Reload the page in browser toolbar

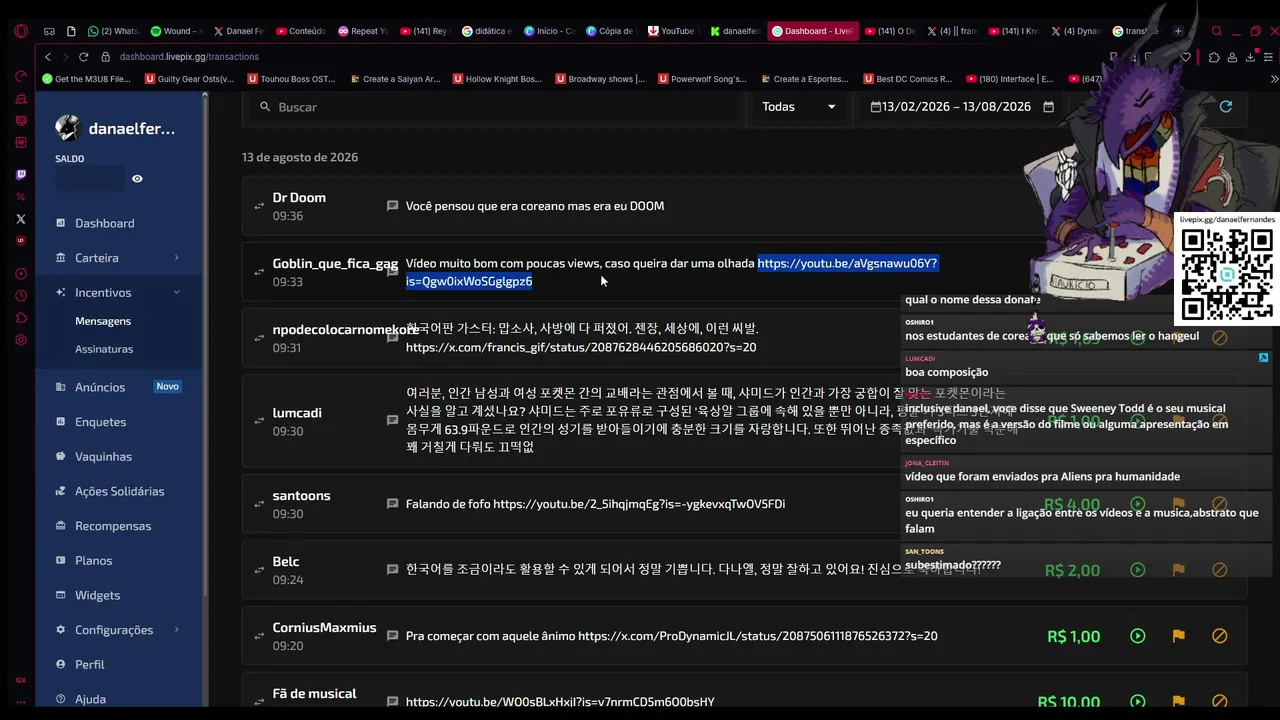[84, 57]
